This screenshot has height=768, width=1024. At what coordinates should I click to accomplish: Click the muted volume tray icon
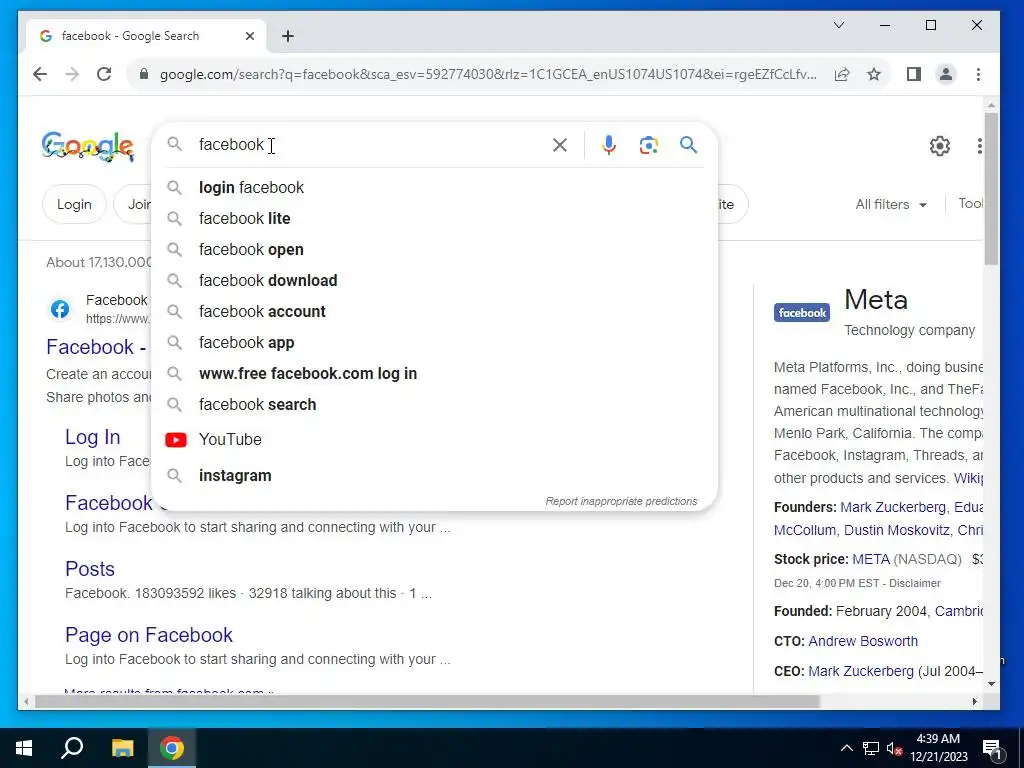tap(894, 748)
